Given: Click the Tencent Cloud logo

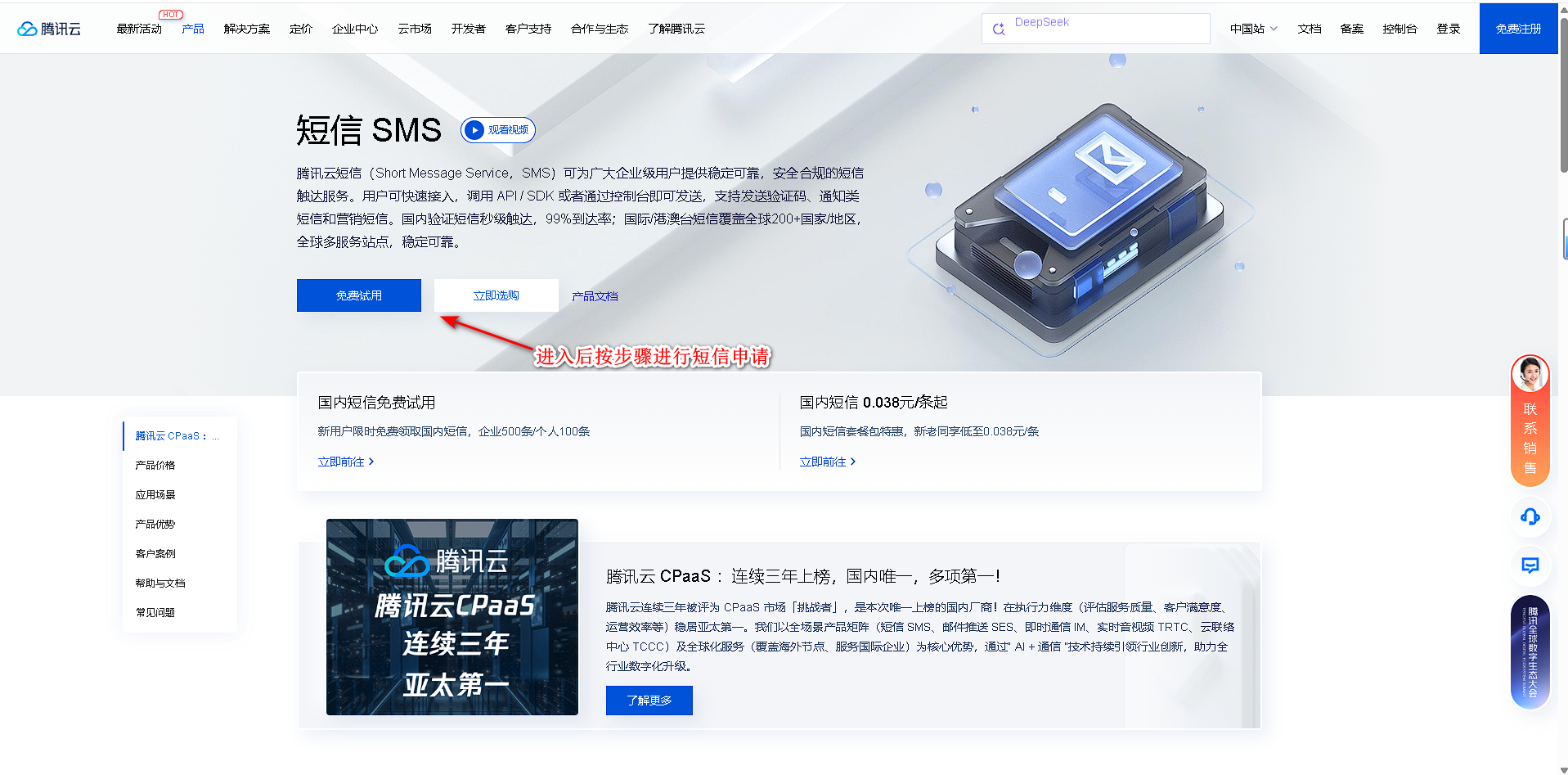Looking at the screenshot, I should pos(49,29).
